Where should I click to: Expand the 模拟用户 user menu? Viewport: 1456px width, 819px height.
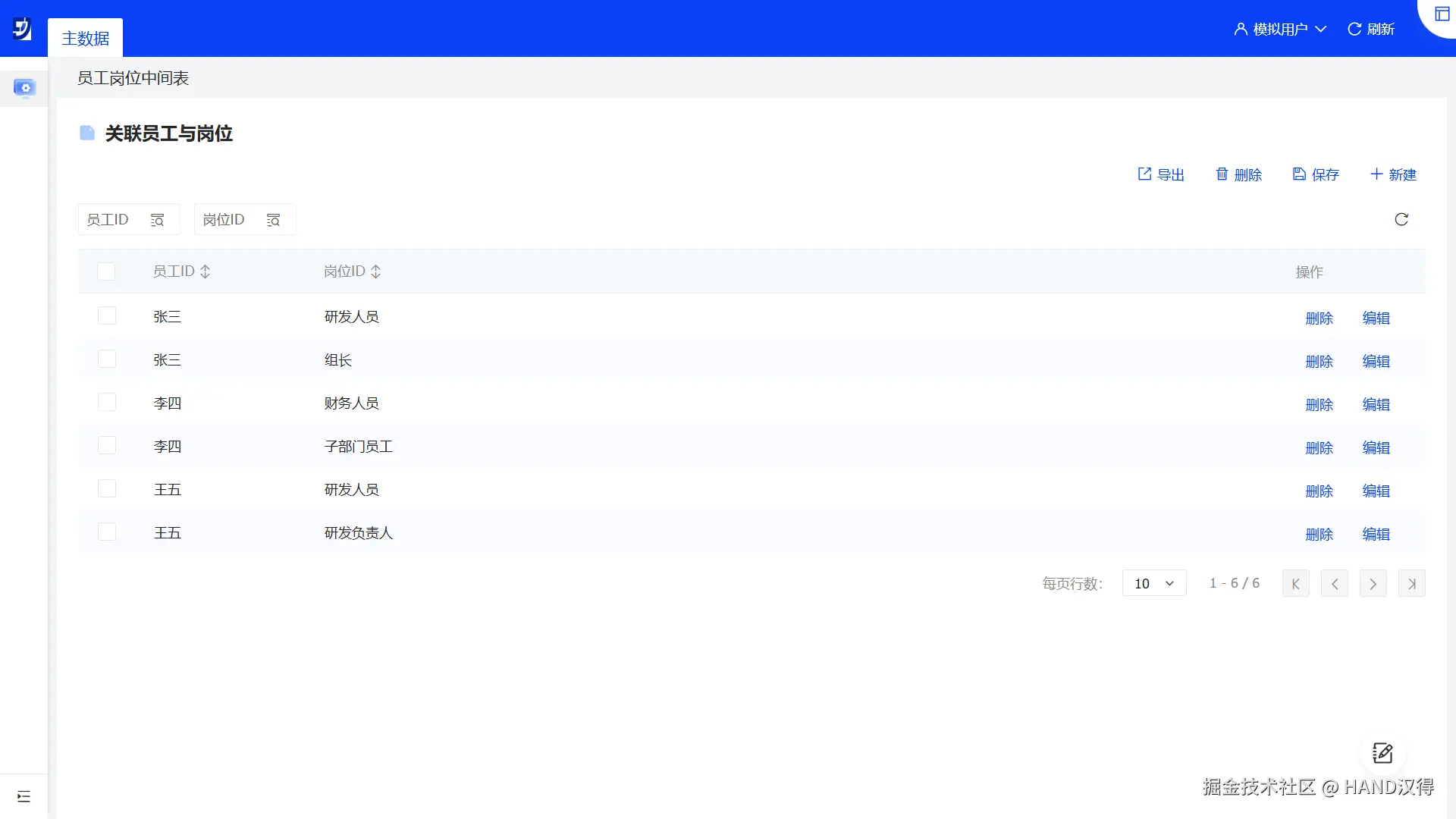[x=1280, y=29]
